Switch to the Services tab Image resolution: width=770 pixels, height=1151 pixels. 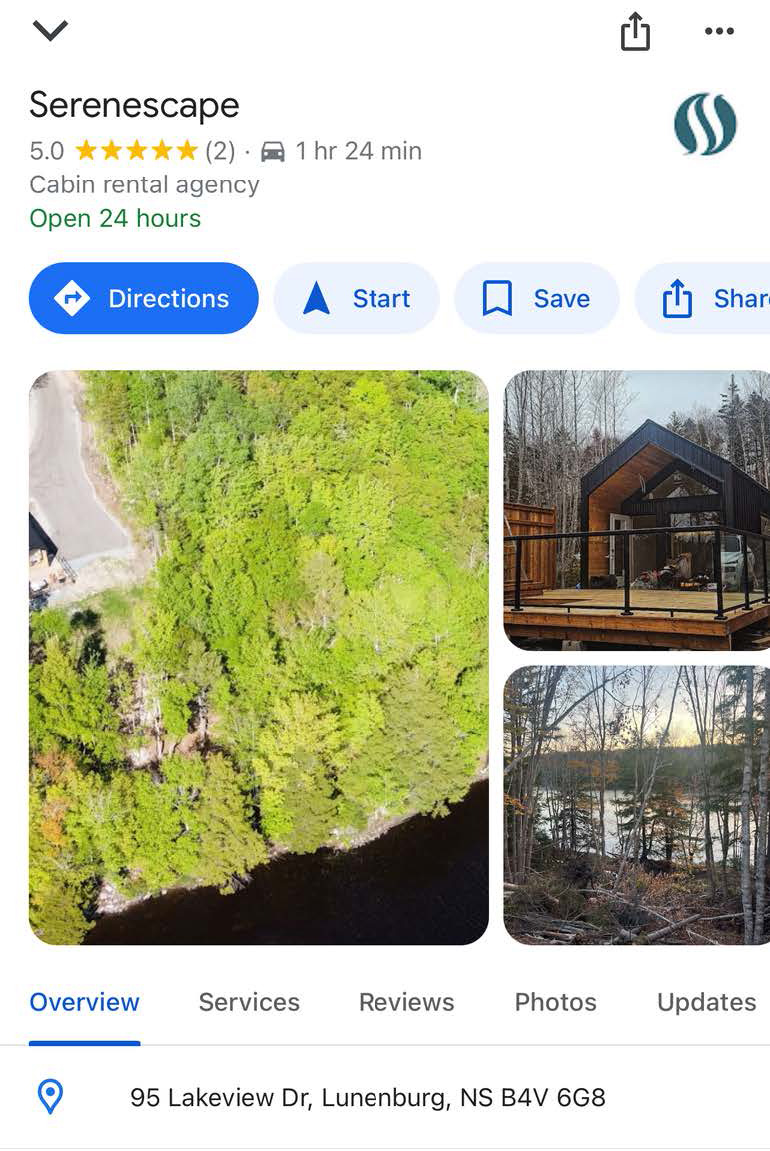[250, 1002]
